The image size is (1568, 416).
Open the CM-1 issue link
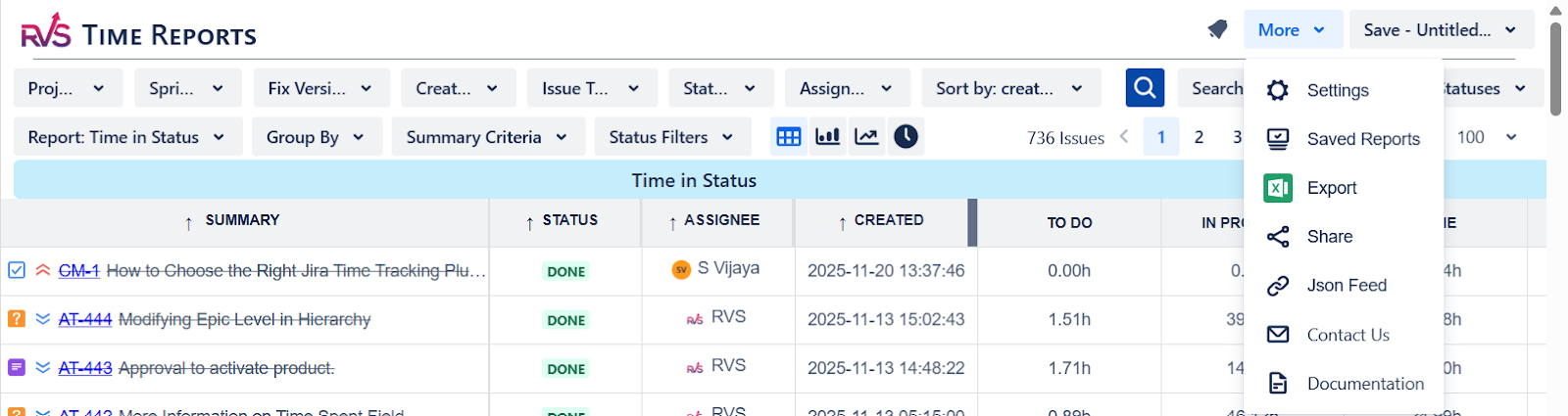tap(78, 270)
